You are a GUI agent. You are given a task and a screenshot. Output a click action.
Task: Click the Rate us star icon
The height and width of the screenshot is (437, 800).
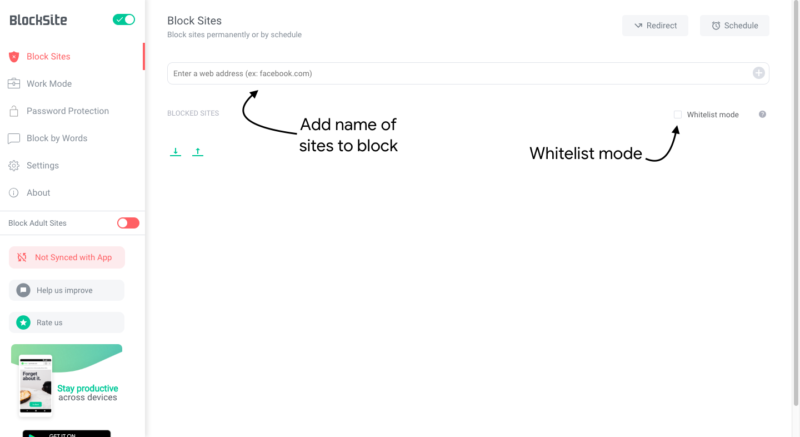tap(23, 322)
